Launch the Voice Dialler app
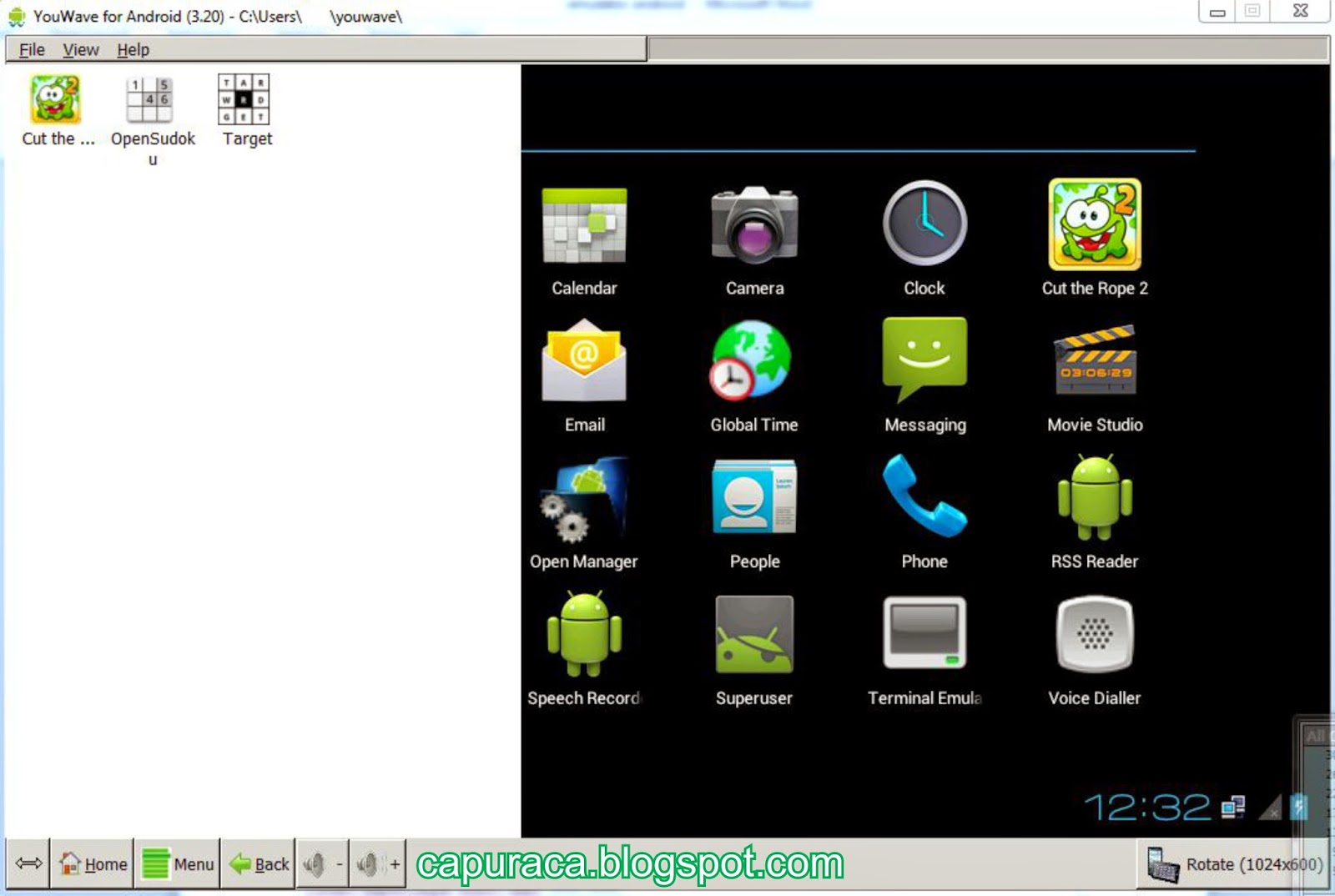Image resolution: width=1335 pixels, height=896 pixels. (1095, 651)
